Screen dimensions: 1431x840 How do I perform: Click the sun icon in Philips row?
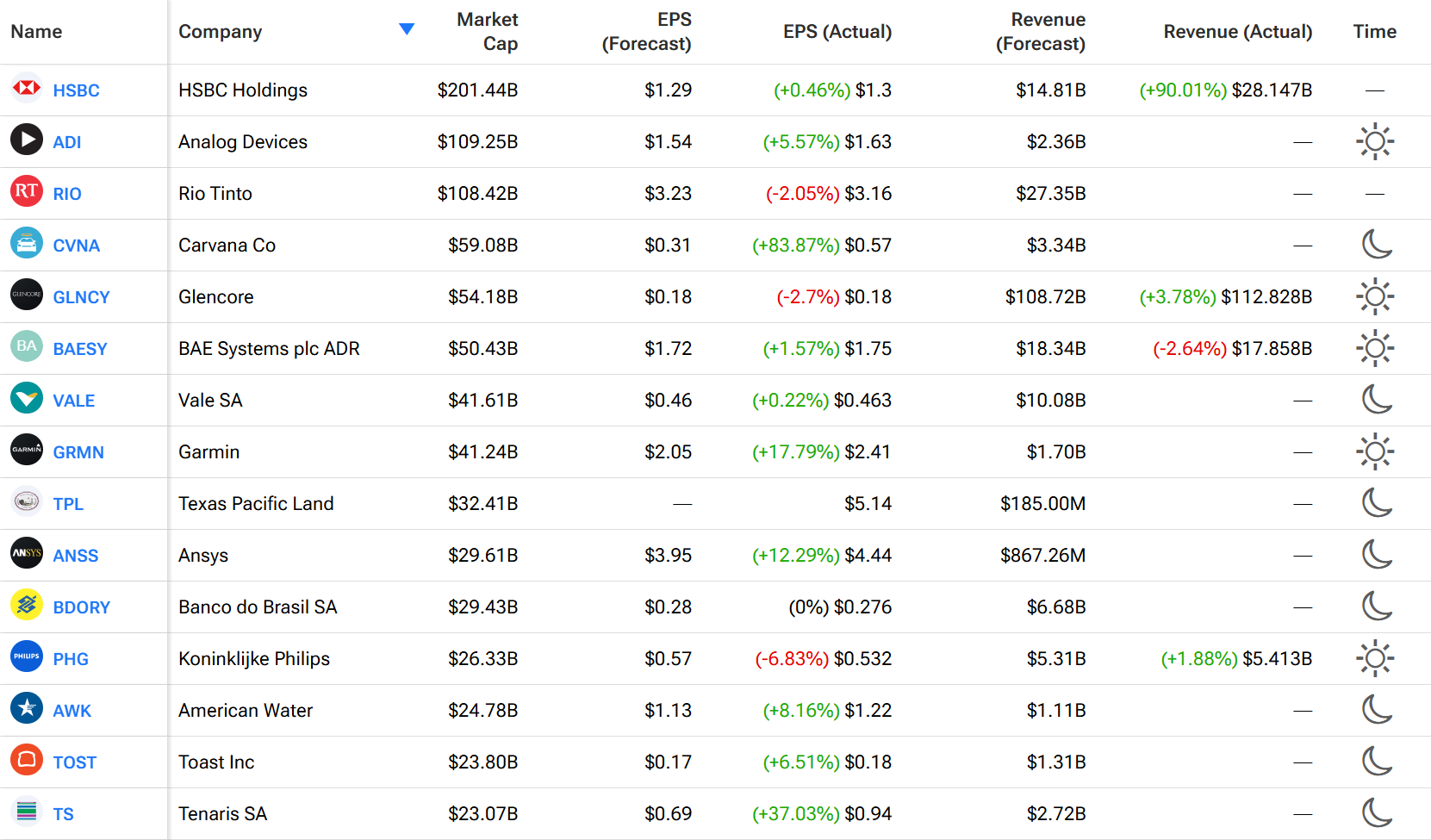(x=1375, y=658)
